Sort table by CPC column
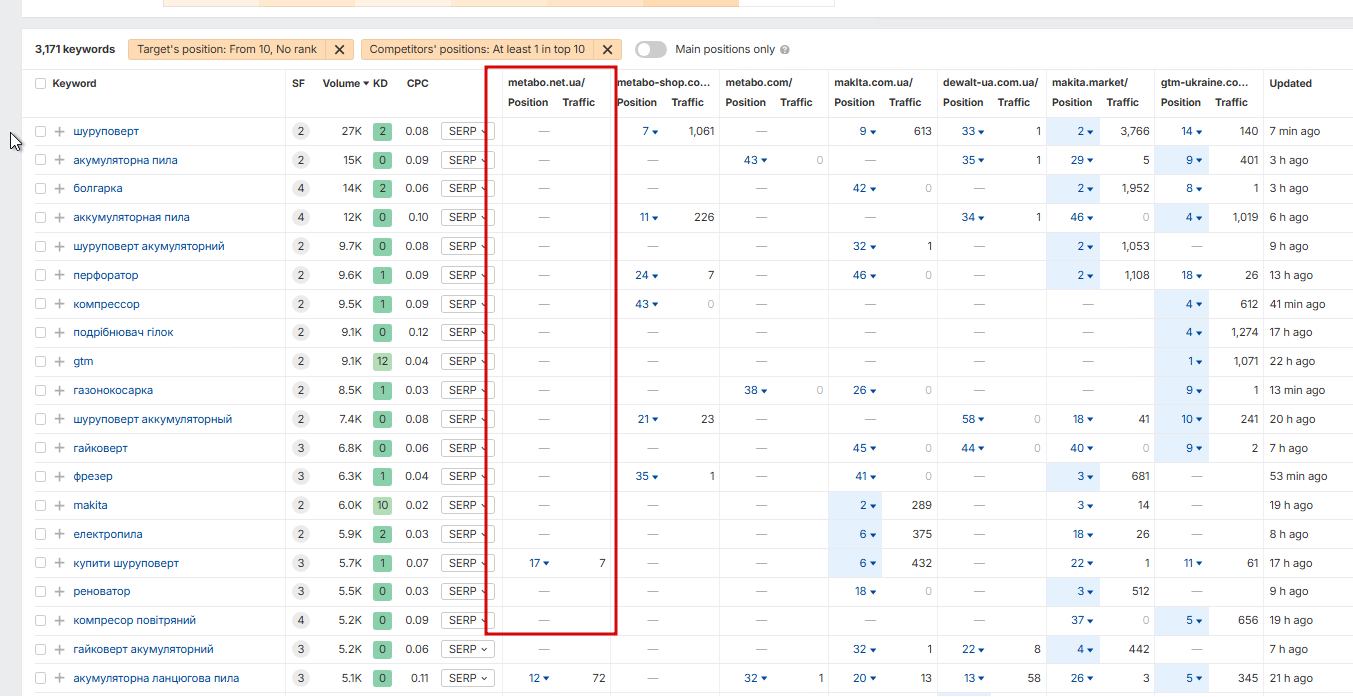This screenshot has height=697, width=1353. tap(417, 84)
